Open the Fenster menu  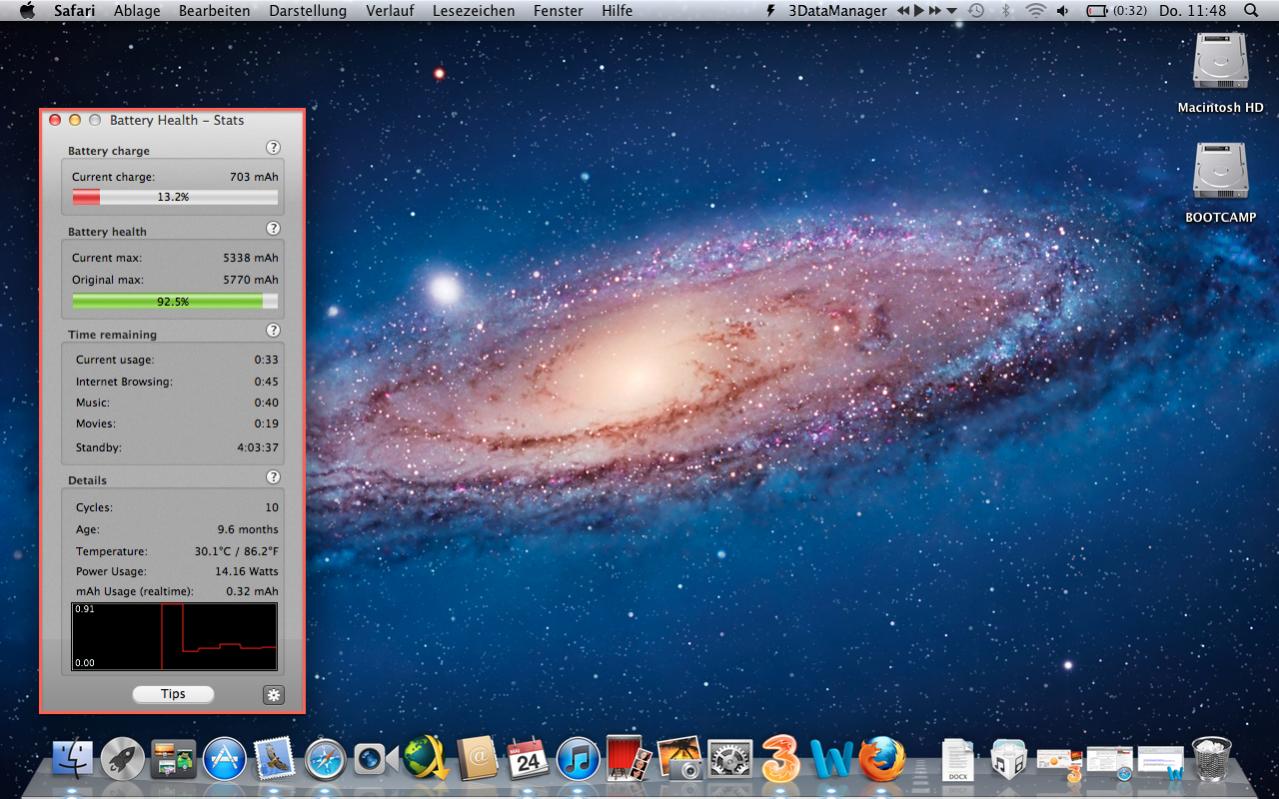click(559, 11)
